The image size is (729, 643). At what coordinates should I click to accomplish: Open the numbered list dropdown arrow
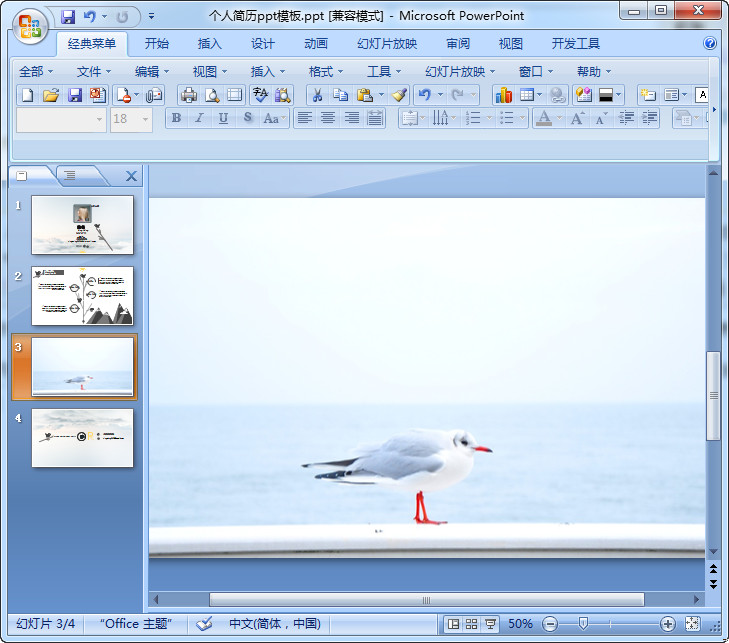(x=489, y=118)
